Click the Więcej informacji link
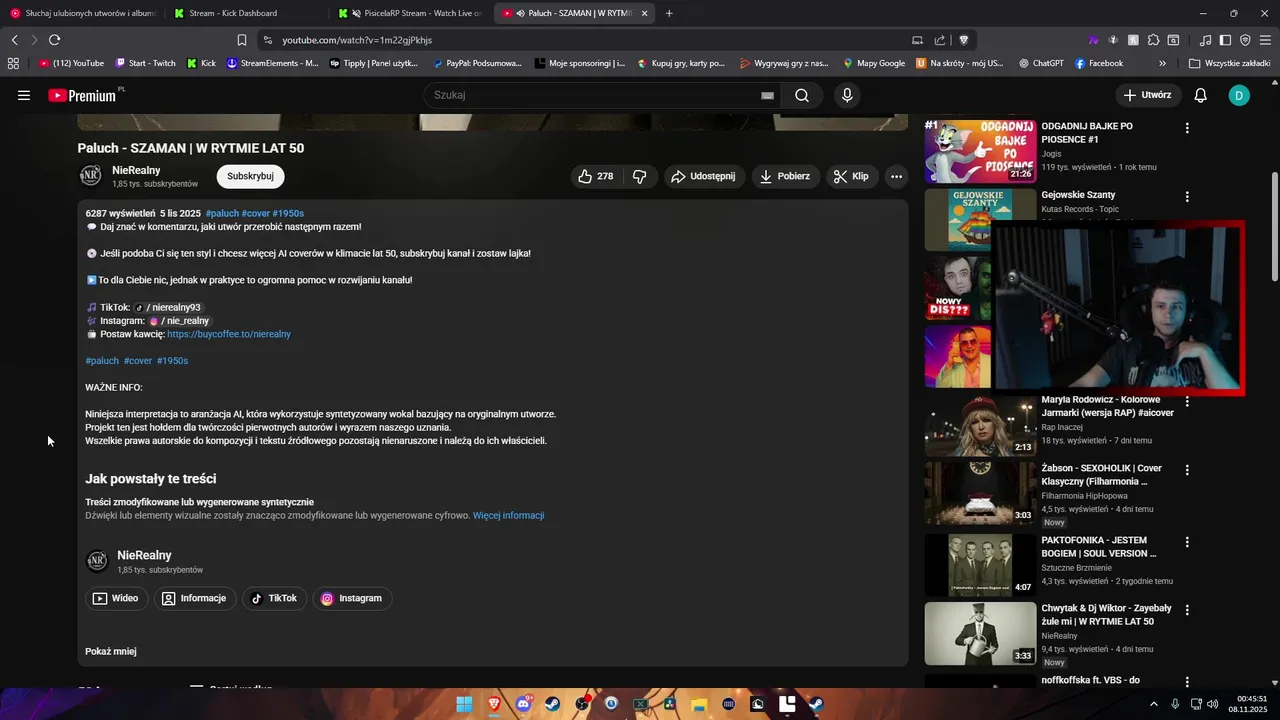 point(508,516)
